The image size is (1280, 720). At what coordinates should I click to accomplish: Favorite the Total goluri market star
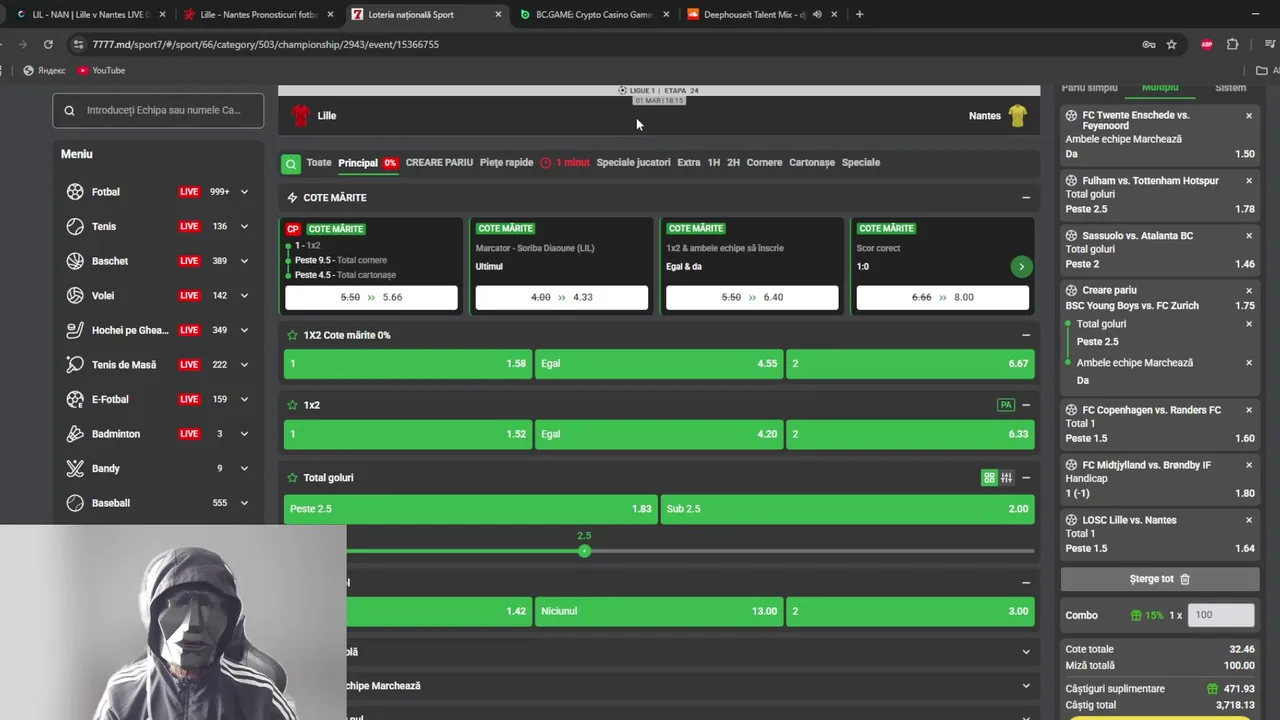coord(292,478)
